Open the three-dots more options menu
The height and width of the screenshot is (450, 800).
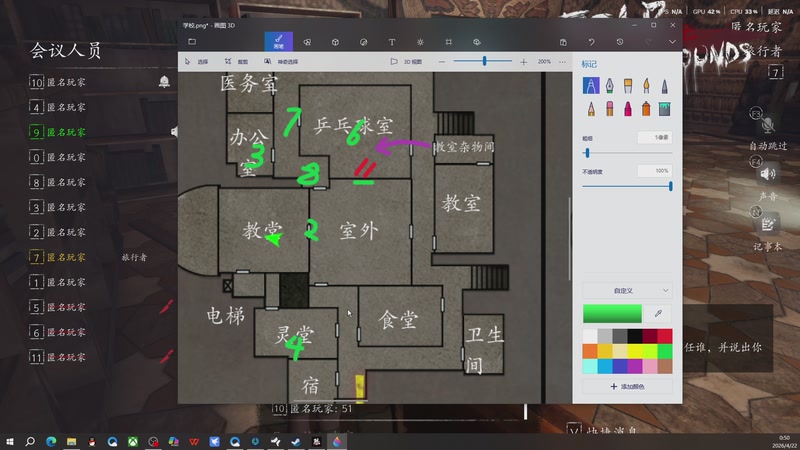(562, 62)
